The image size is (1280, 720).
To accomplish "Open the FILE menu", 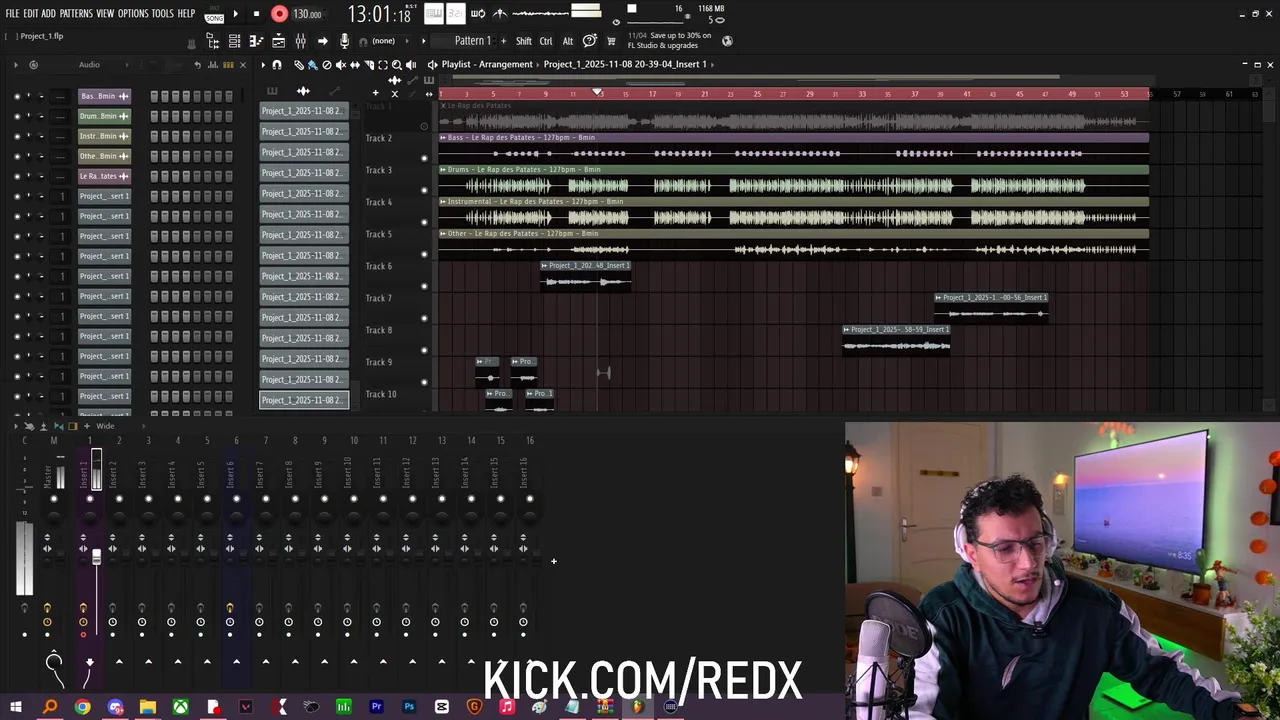I will (x=12, y=14).
